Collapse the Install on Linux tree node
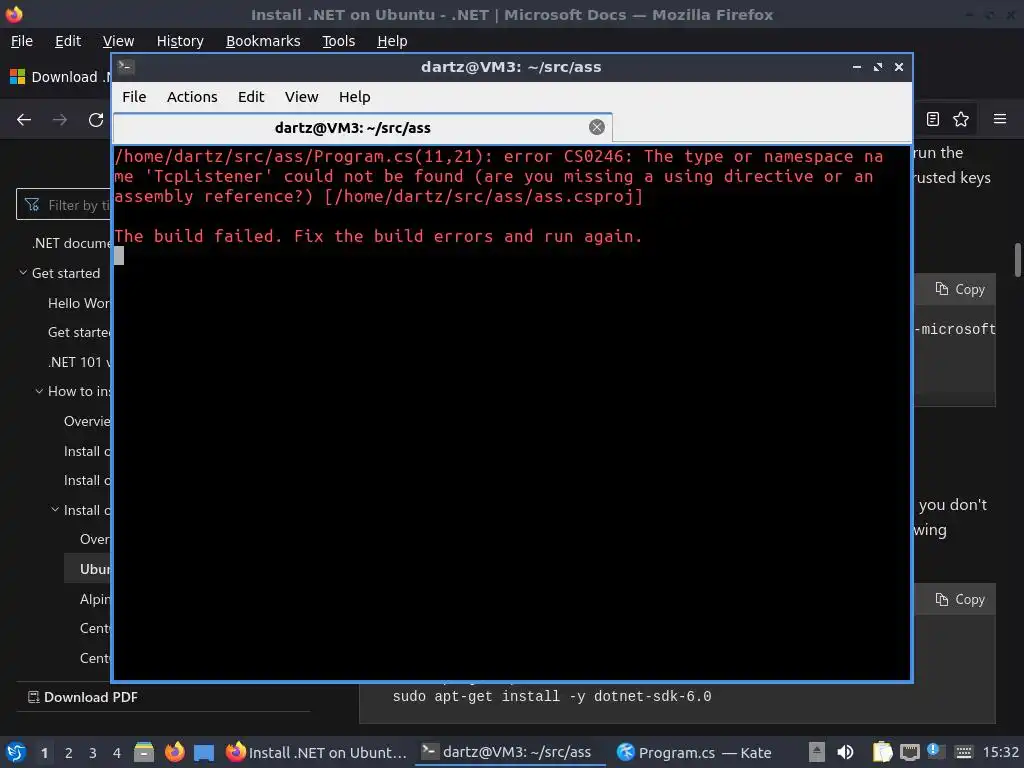Image resolution: width=1024 pixels, height=768 pixels. coord(55,509)
